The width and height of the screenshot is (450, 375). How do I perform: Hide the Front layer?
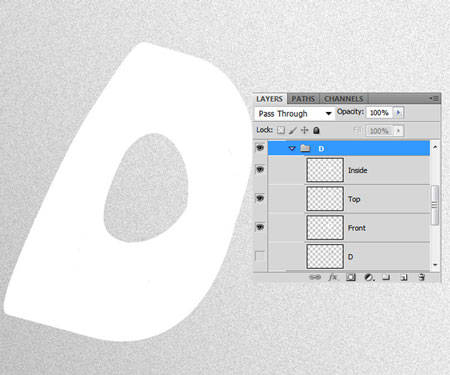[x=260, y=227]
